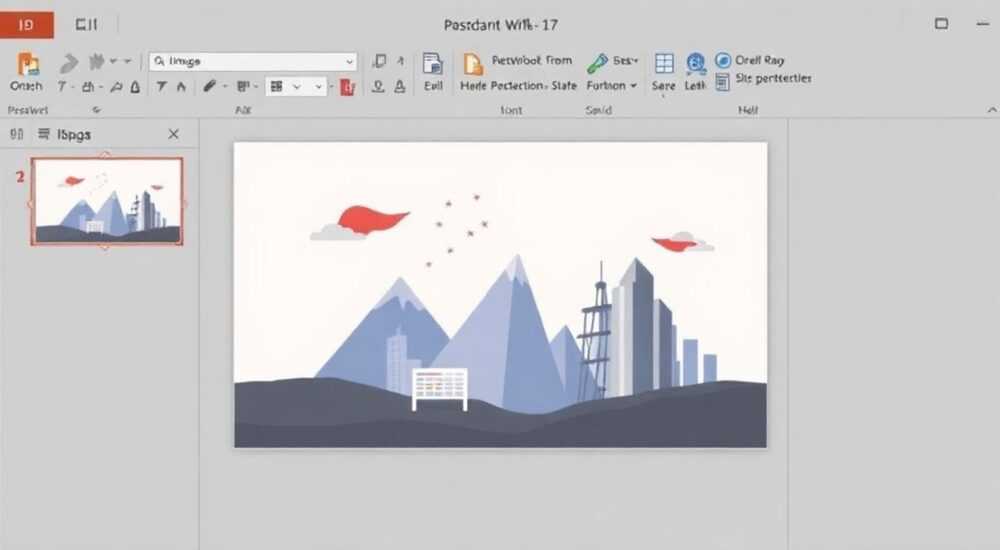Minimize the window

coord(982,24)
